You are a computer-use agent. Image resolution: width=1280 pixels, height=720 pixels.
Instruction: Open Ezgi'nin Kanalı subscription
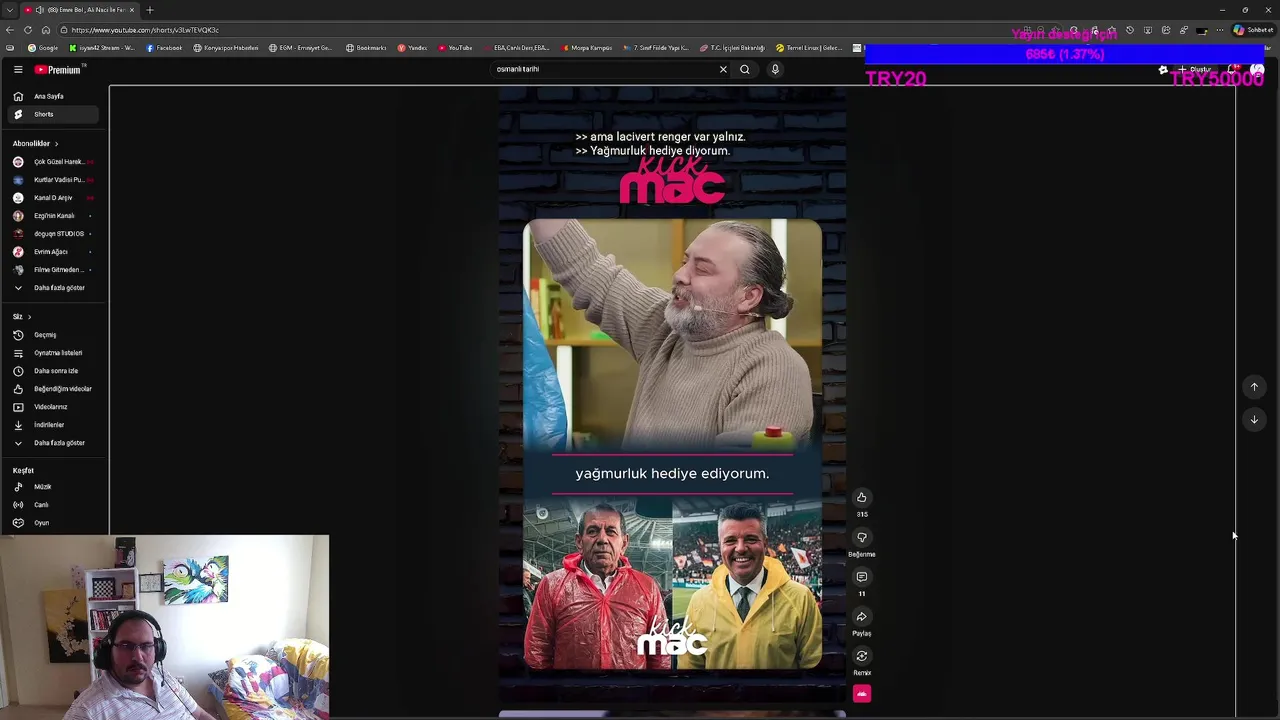(x=54, y=216)
